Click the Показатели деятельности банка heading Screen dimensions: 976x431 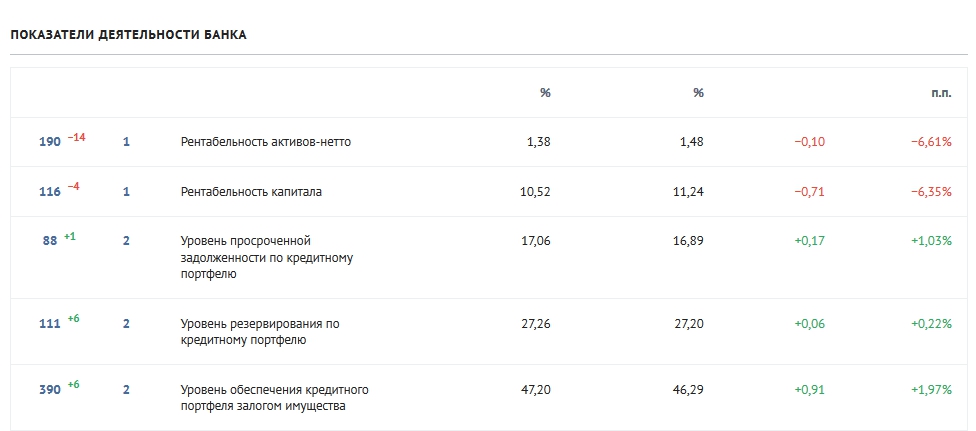[x=128, y=35]
